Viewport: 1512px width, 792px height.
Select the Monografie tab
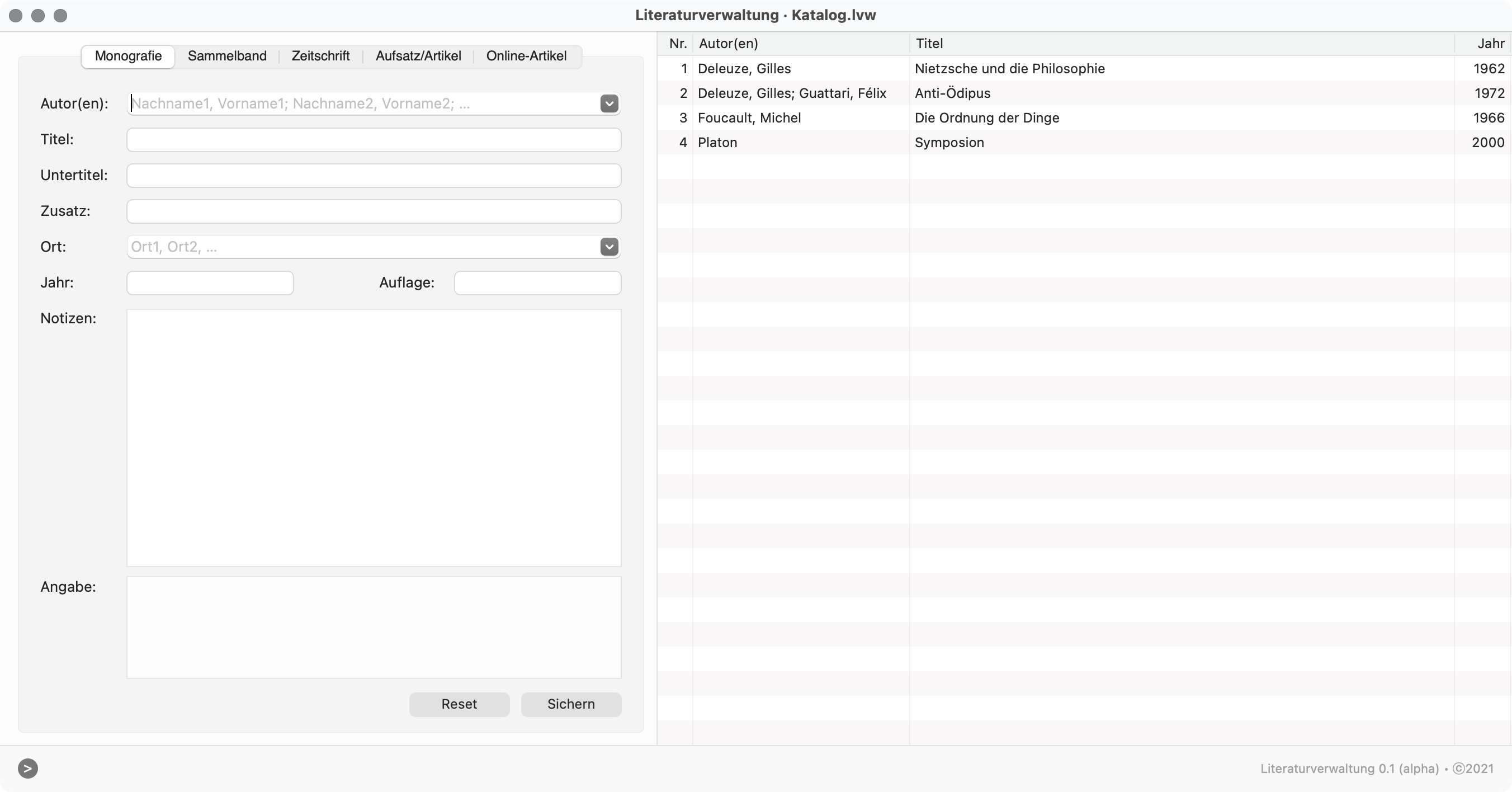128,56
